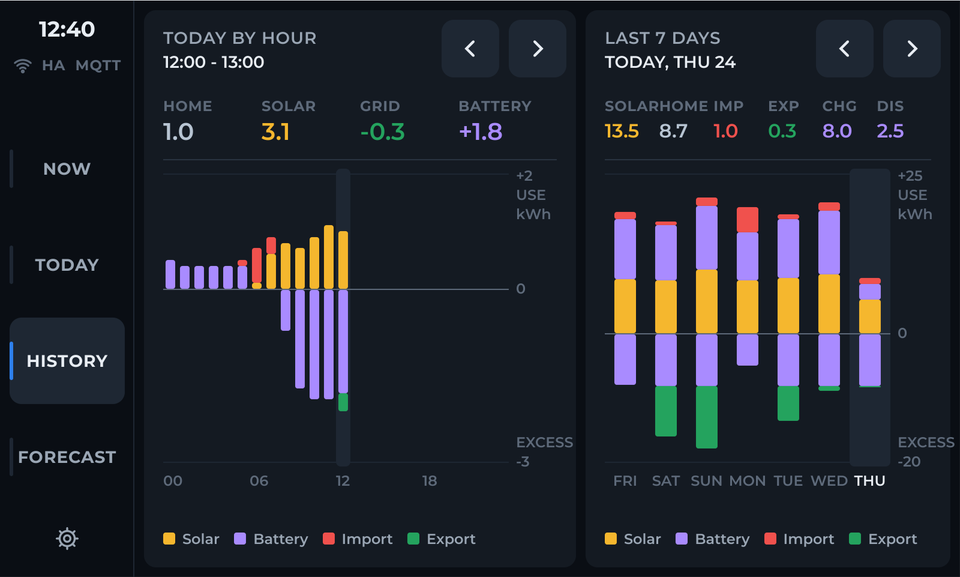Select the highlighted THU bar
Image resolution: width=960 pixels, height=577 pixels.
point(870,333)
